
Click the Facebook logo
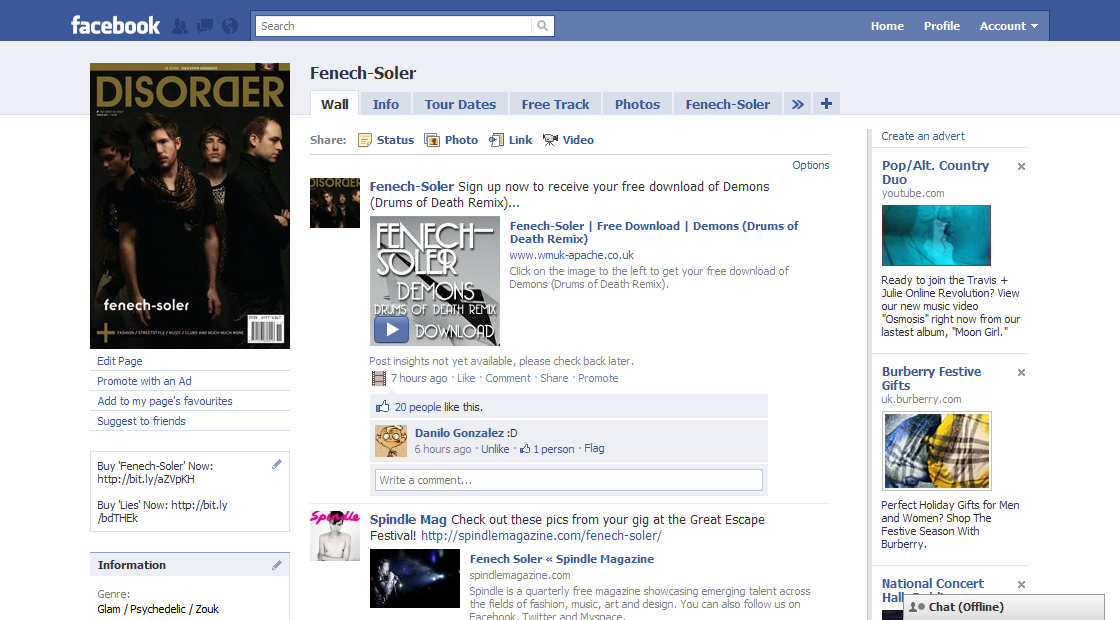click(115, 26)
